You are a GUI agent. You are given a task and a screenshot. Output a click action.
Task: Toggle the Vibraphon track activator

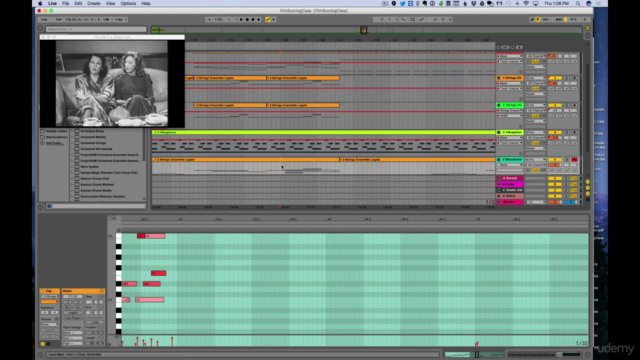(555, 132)
